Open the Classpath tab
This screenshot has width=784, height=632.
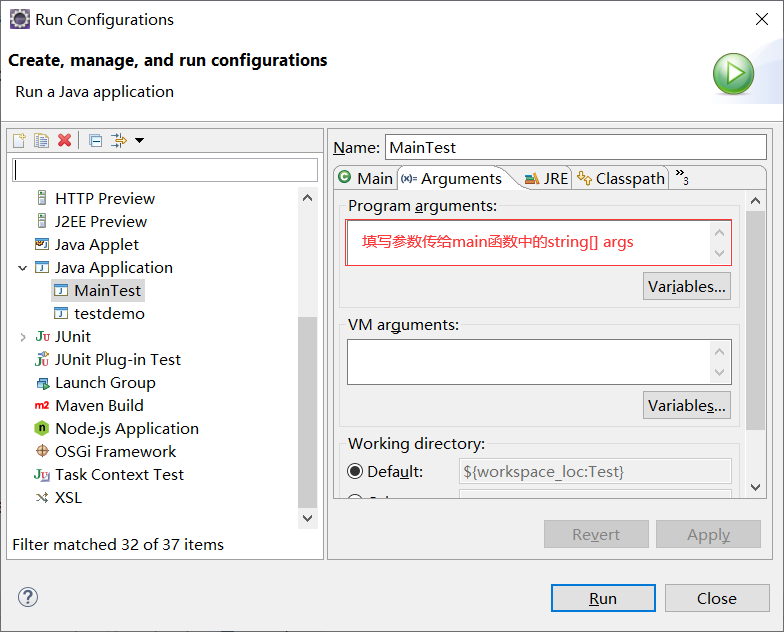[620, 178]
